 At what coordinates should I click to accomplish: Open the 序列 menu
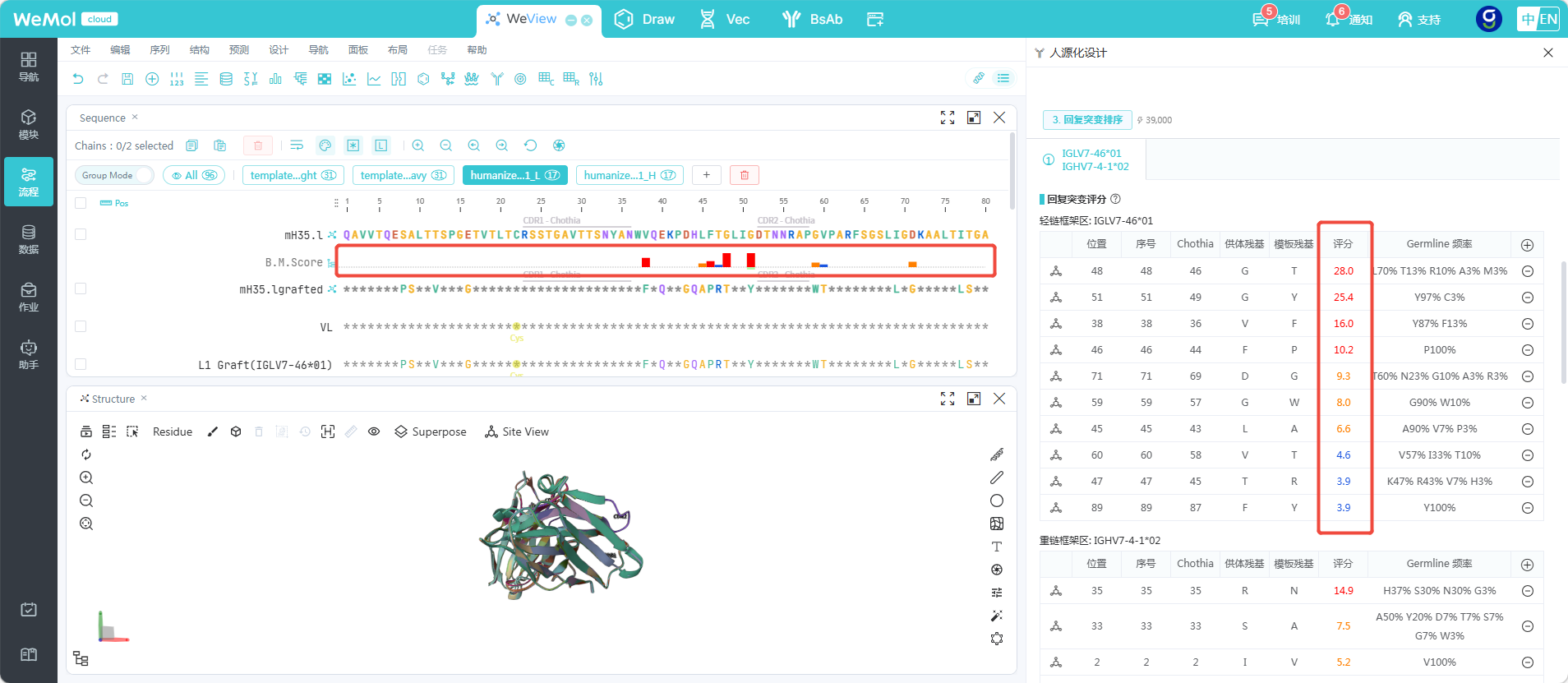[159, 50]
